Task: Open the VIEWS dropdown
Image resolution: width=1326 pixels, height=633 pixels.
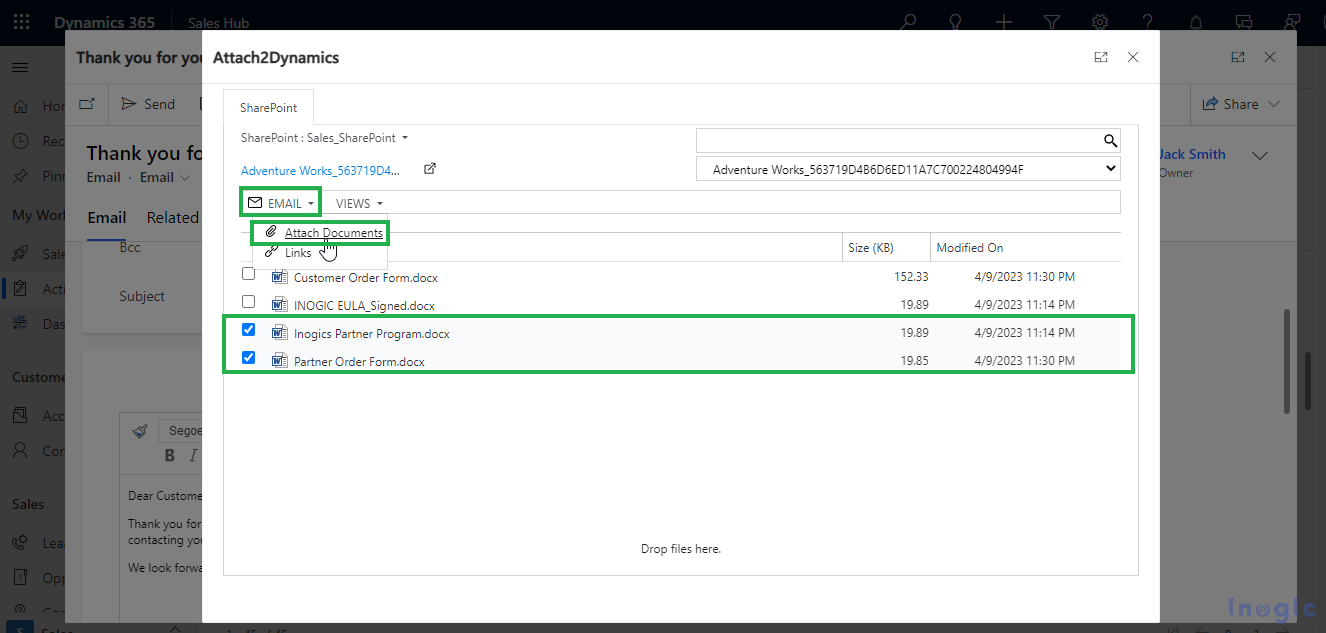Action: 359,203
